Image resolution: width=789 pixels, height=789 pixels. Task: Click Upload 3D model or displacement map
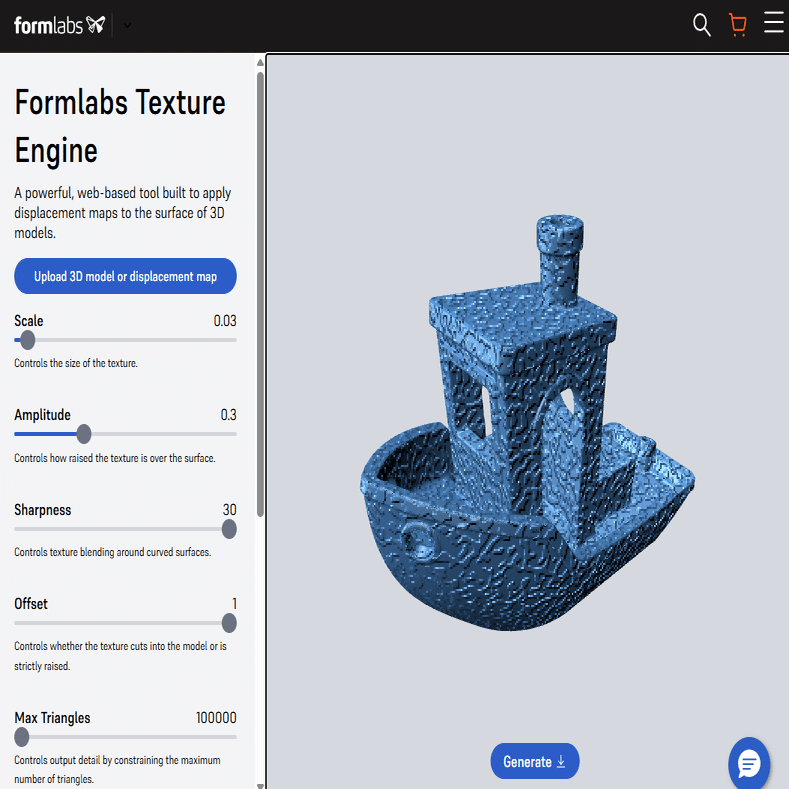125,276
